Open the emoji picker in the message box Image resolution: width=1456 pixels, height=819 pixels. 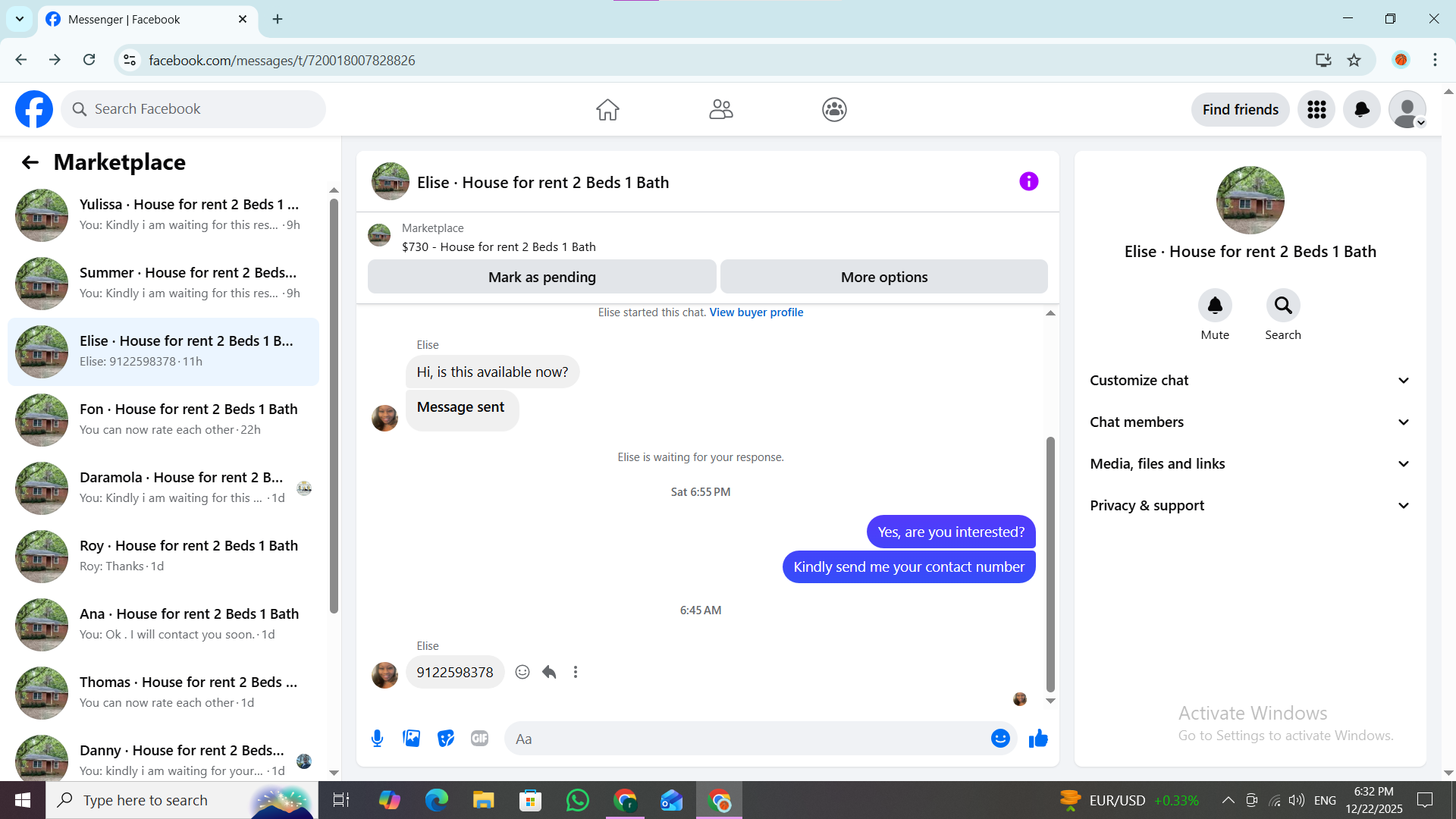tap(1000, 738)
